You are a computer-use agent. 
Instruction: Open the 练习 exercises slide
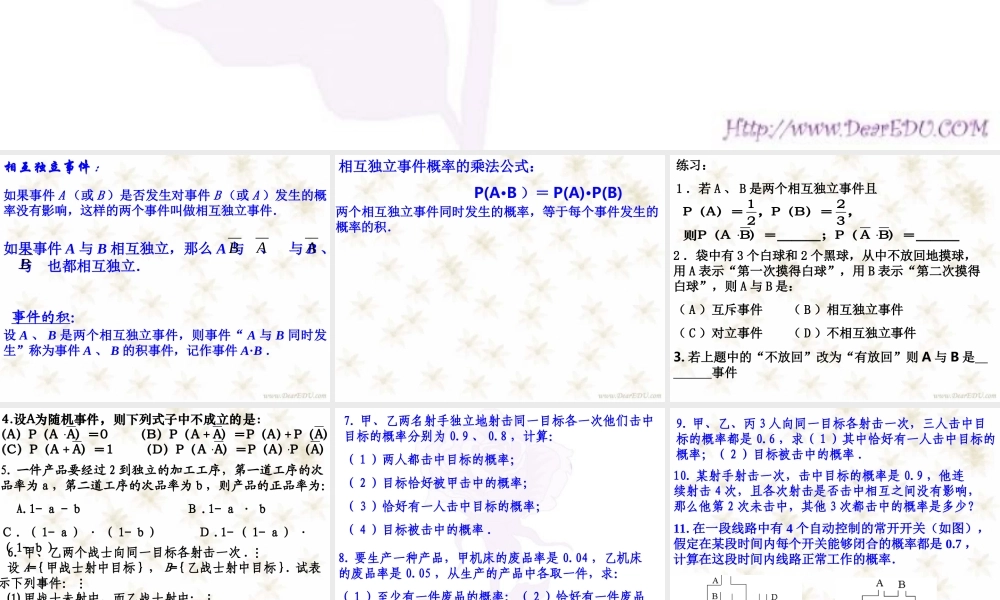tap(835, 278)
